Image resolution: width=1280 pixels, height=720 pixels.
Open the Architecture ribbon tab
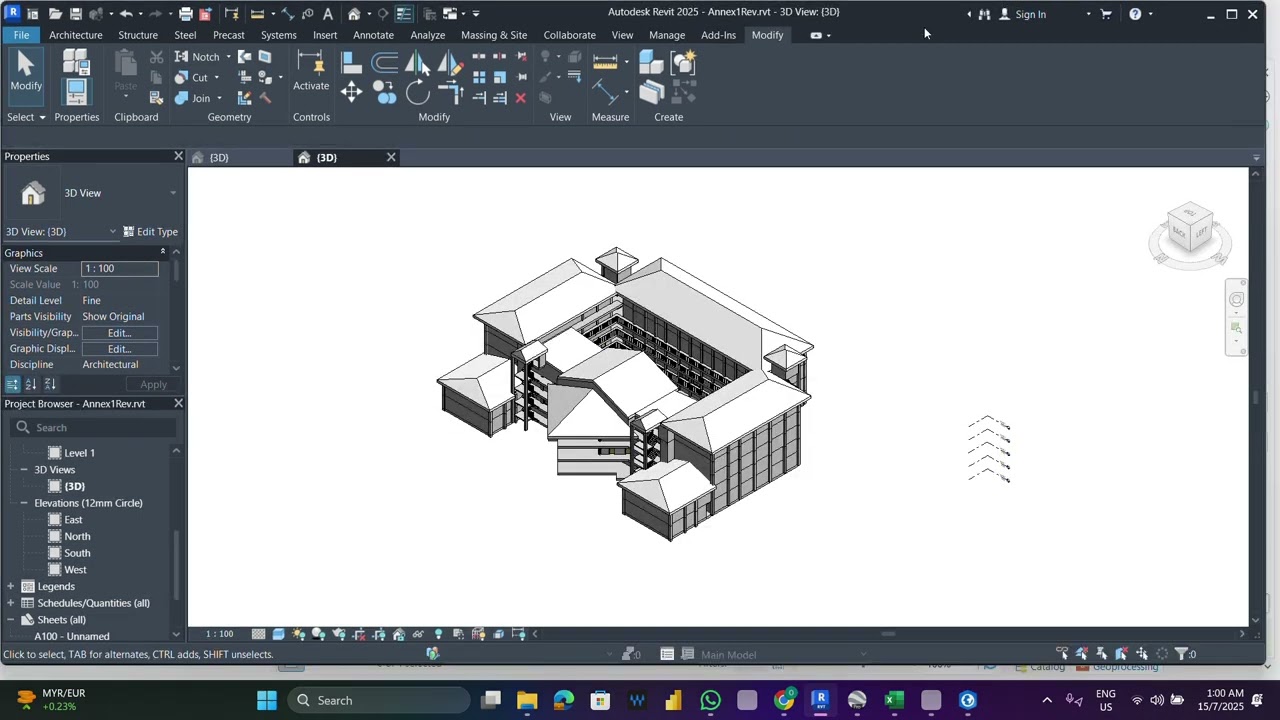(76, 35)
